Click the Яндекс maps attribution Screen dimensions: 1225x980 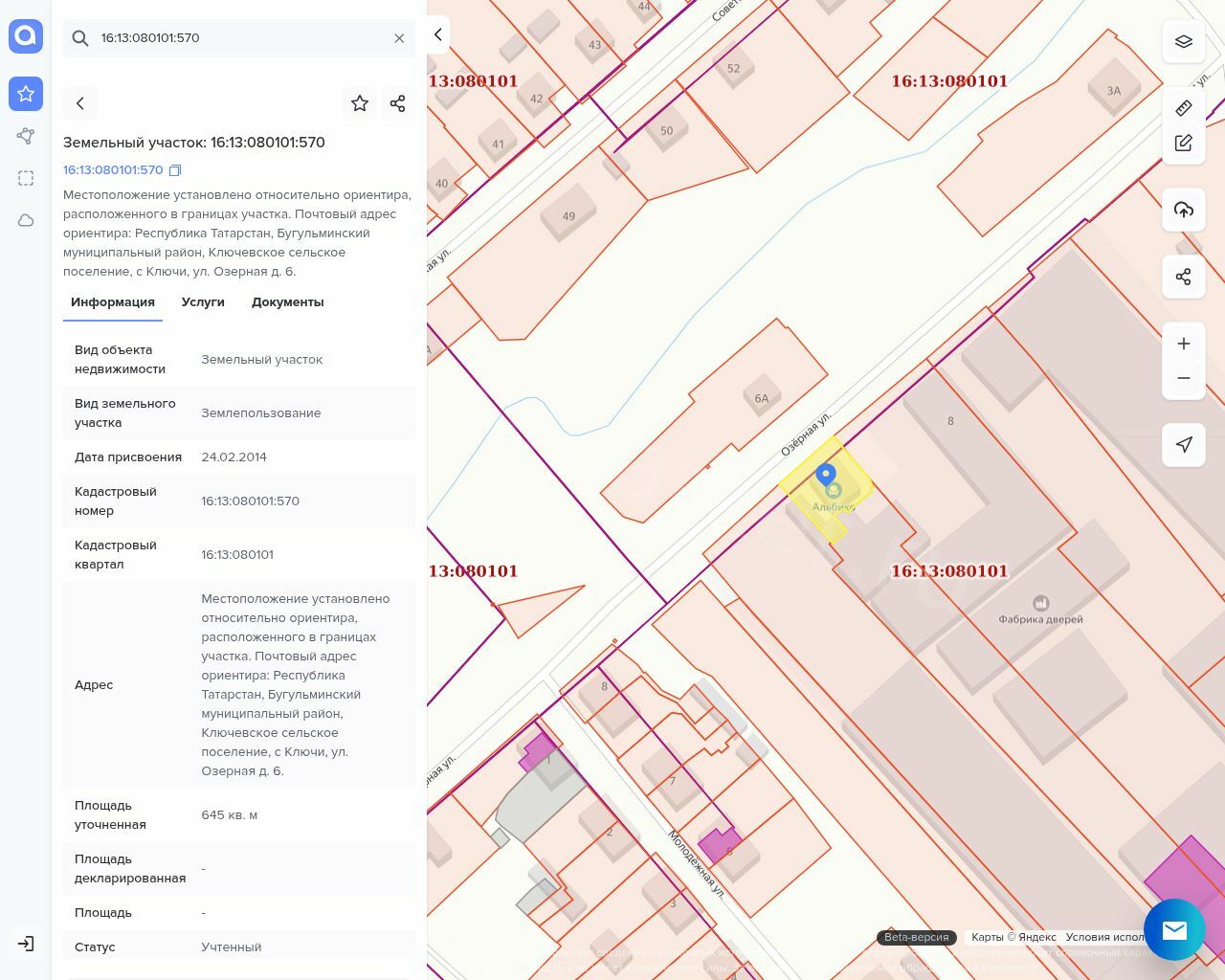pyautogui.click(x=1013, y=937)
